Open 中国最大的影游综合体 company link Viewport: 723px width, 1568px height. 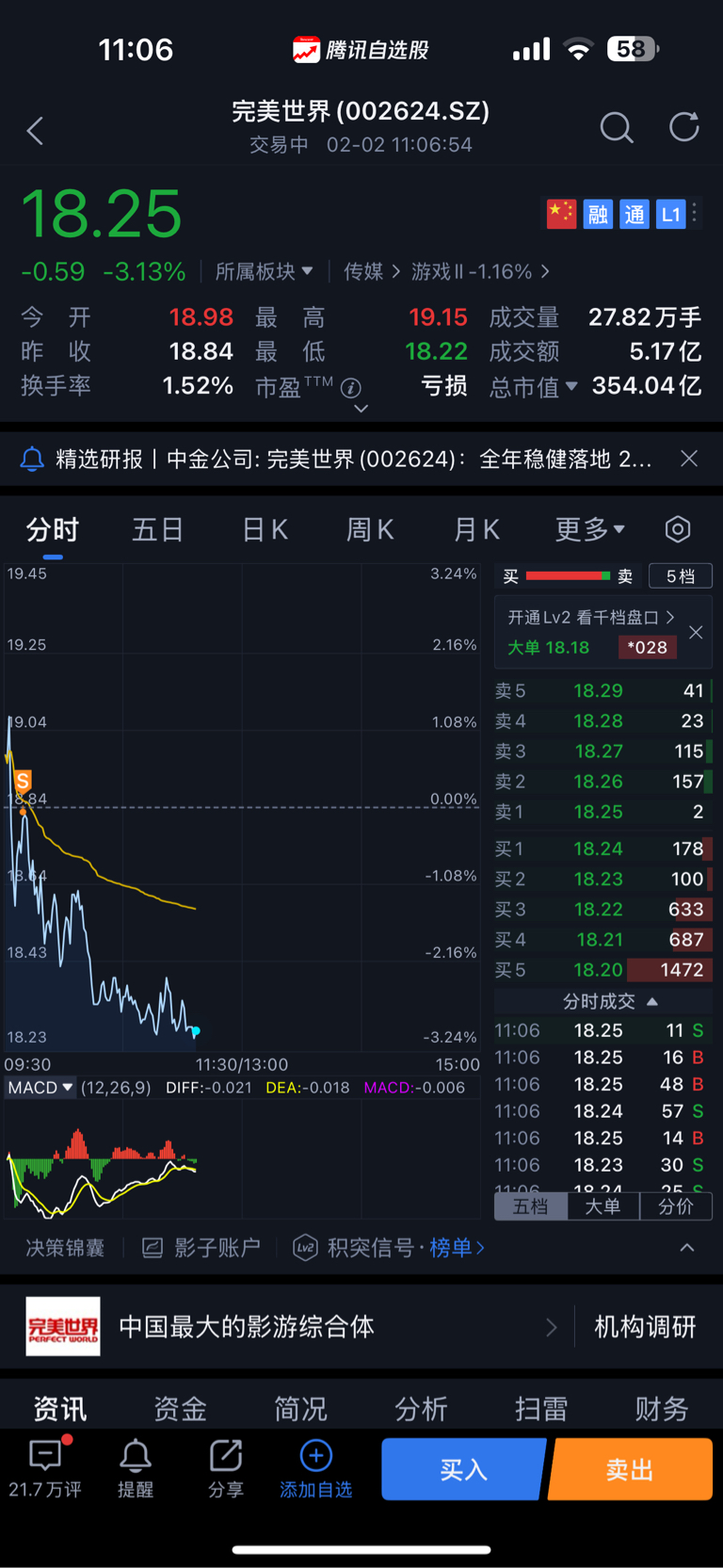point(339,1327)
